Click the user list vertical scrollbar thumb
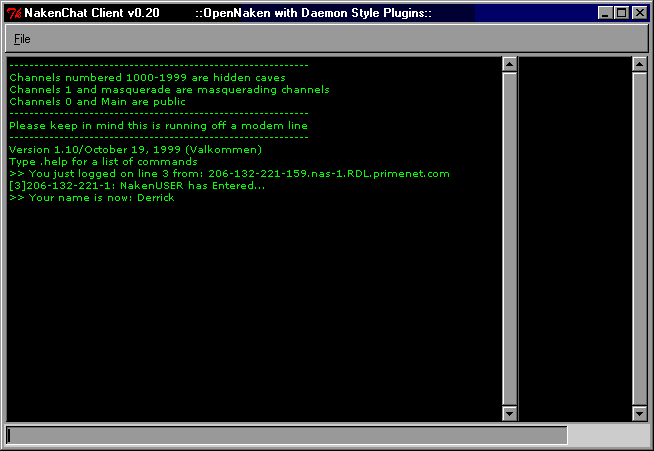This screenshot has width=654, height=451. click(639, 239)
